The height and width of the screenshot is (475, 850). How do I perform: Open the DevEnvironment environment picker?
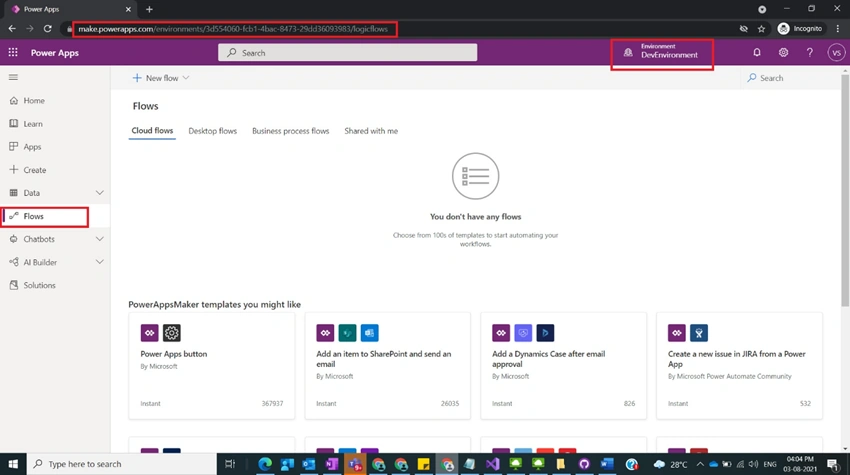[x=662, y=53]
